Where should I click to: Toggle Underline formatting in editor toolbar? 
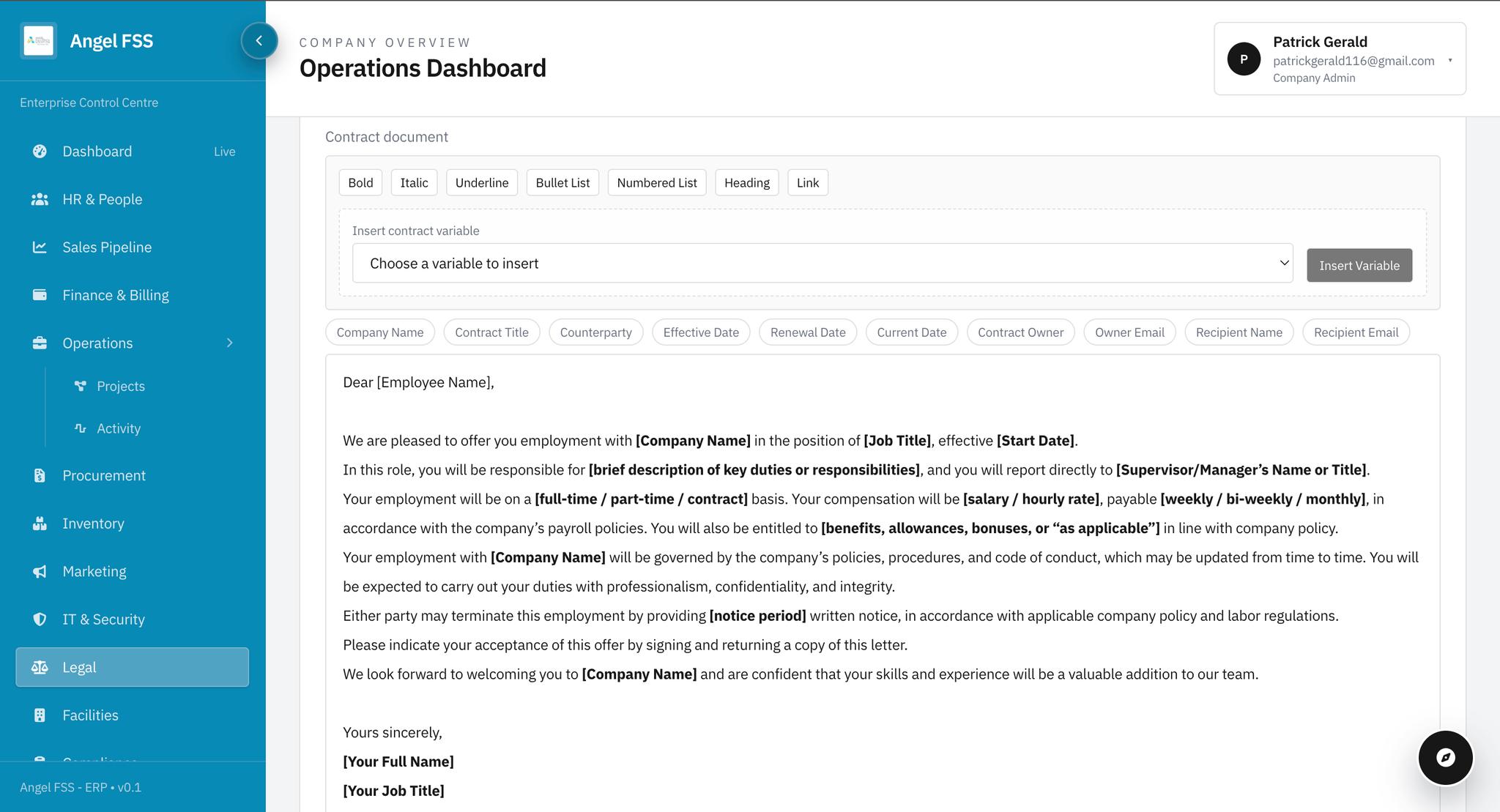click(x=481, y=183)
